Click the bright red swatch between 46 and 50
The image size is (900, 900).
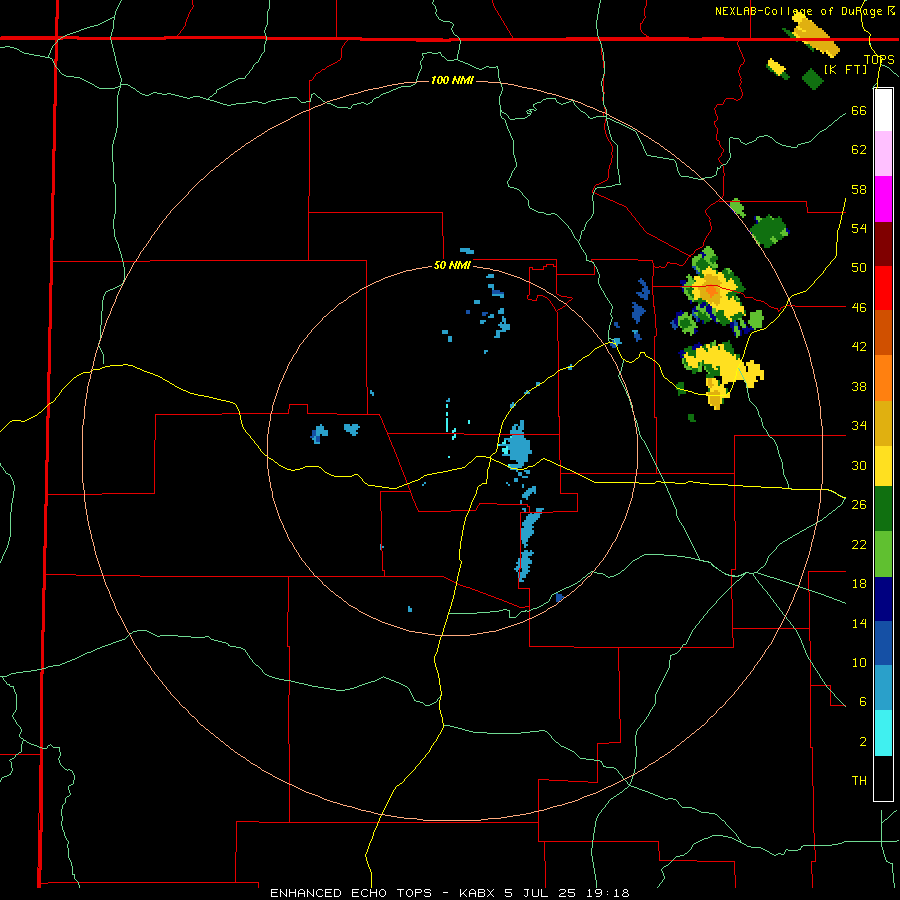point(883,288)
